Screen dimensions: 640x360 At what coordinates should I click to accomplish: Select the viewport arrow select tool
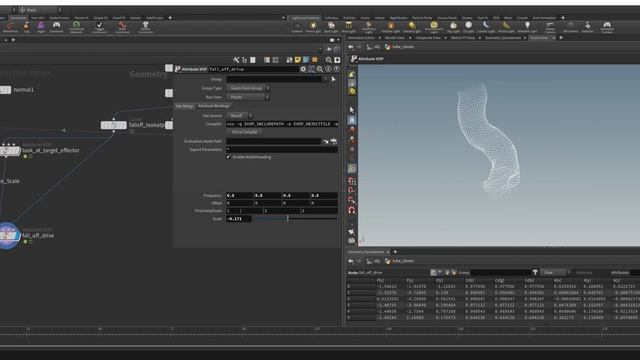[x=351, y=110]
